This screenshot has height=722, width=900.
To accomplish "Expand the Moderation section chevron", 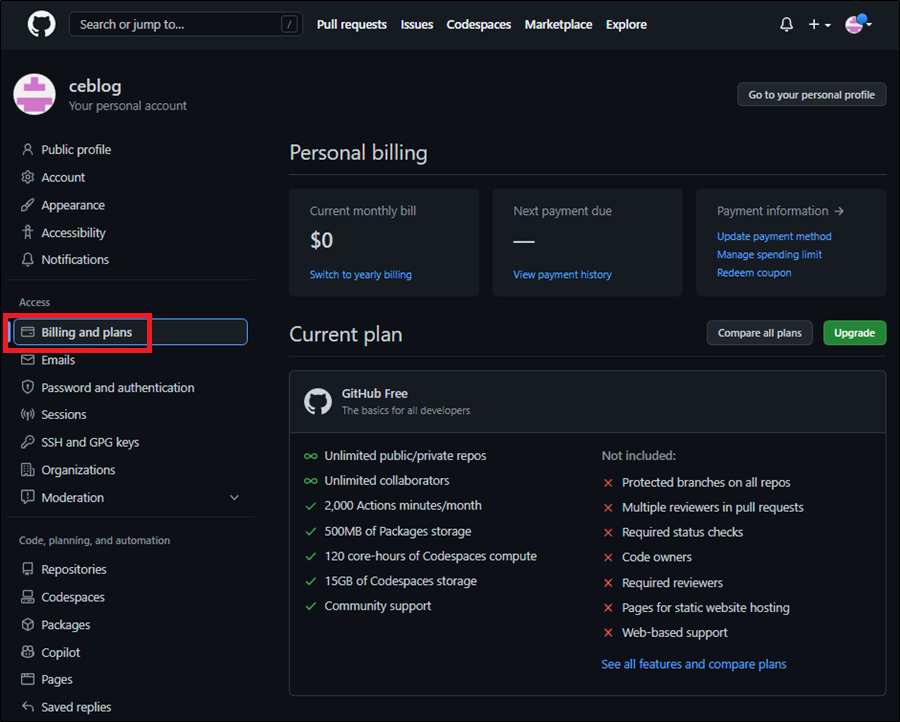I will (x=234, y=498).
